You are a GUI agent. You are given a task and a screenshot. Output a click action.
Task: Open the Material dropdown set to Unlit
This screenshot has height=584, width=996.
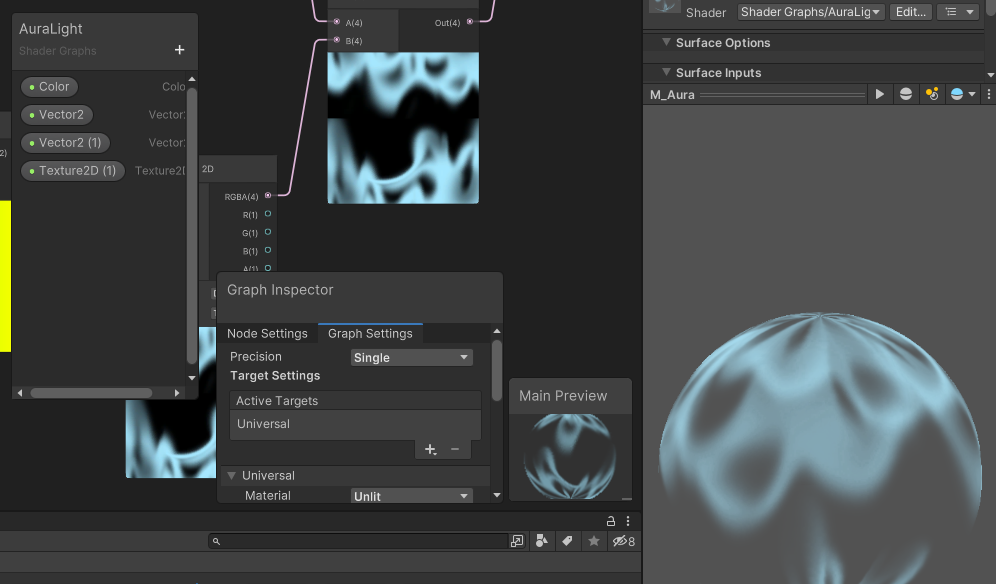coord(411,496)
